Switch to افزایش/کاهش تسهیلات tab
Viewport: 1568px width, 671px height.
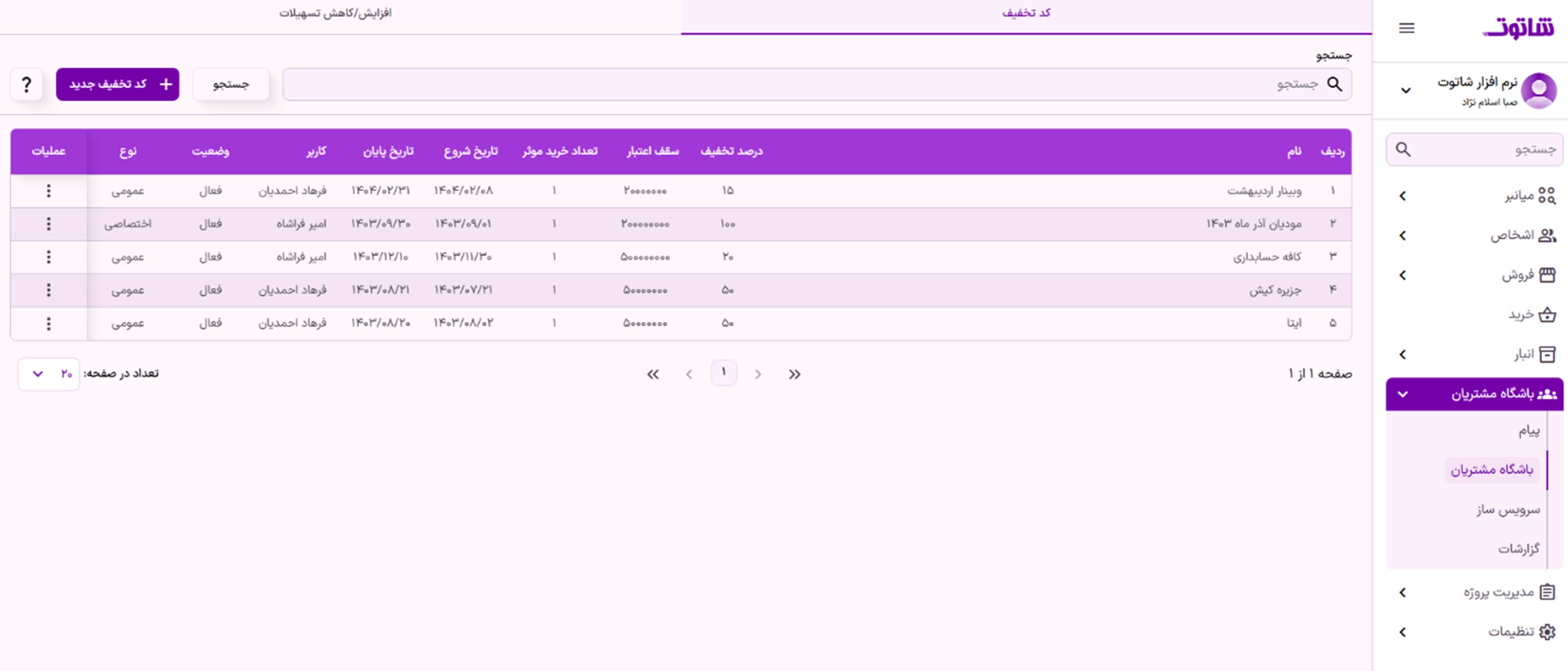(x=336, y=13)
